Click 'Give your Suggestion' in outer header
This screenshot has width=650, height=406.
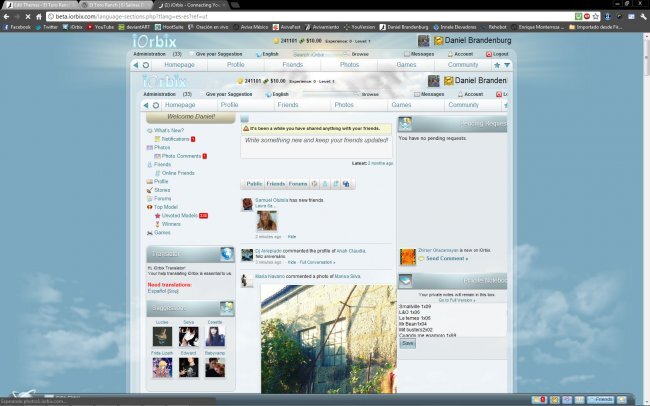click(x=218, y=54)
